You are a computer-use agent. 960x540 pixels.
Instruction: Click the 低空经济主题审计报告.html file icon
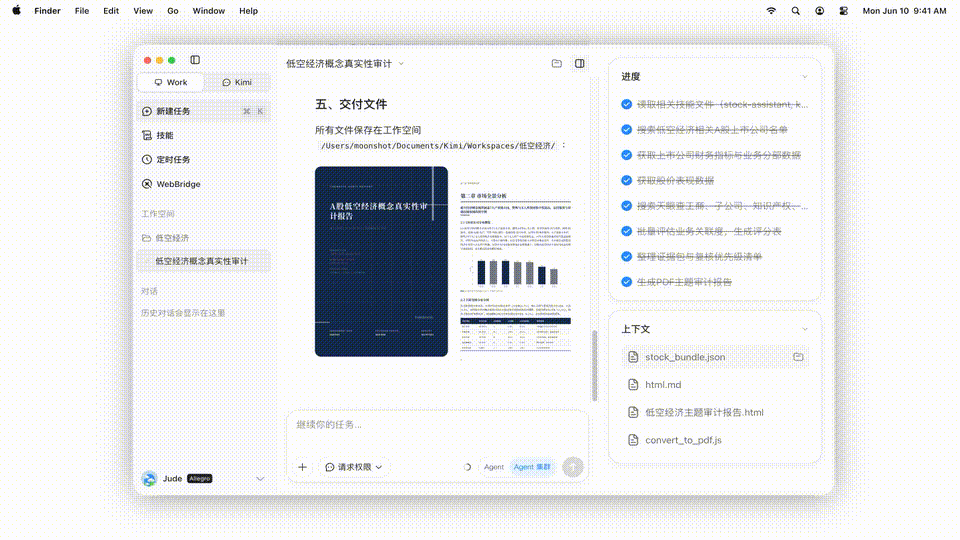click(633, 413)
